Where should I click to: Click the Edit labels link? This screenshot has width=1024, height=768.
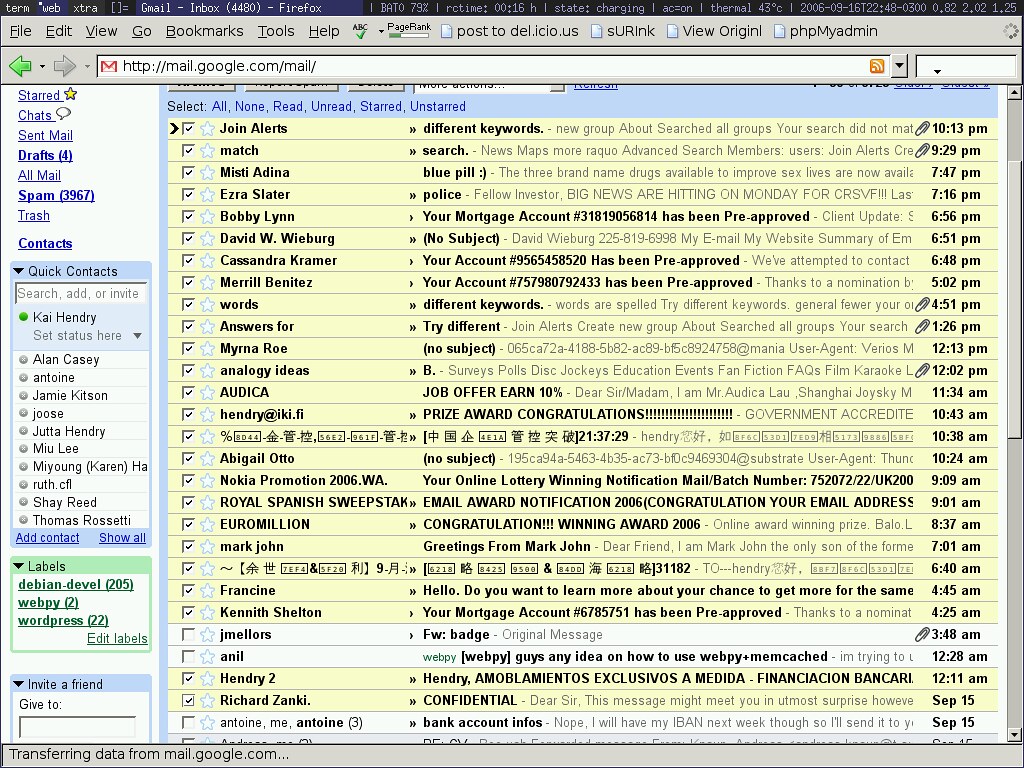click(x=117, y=639)
